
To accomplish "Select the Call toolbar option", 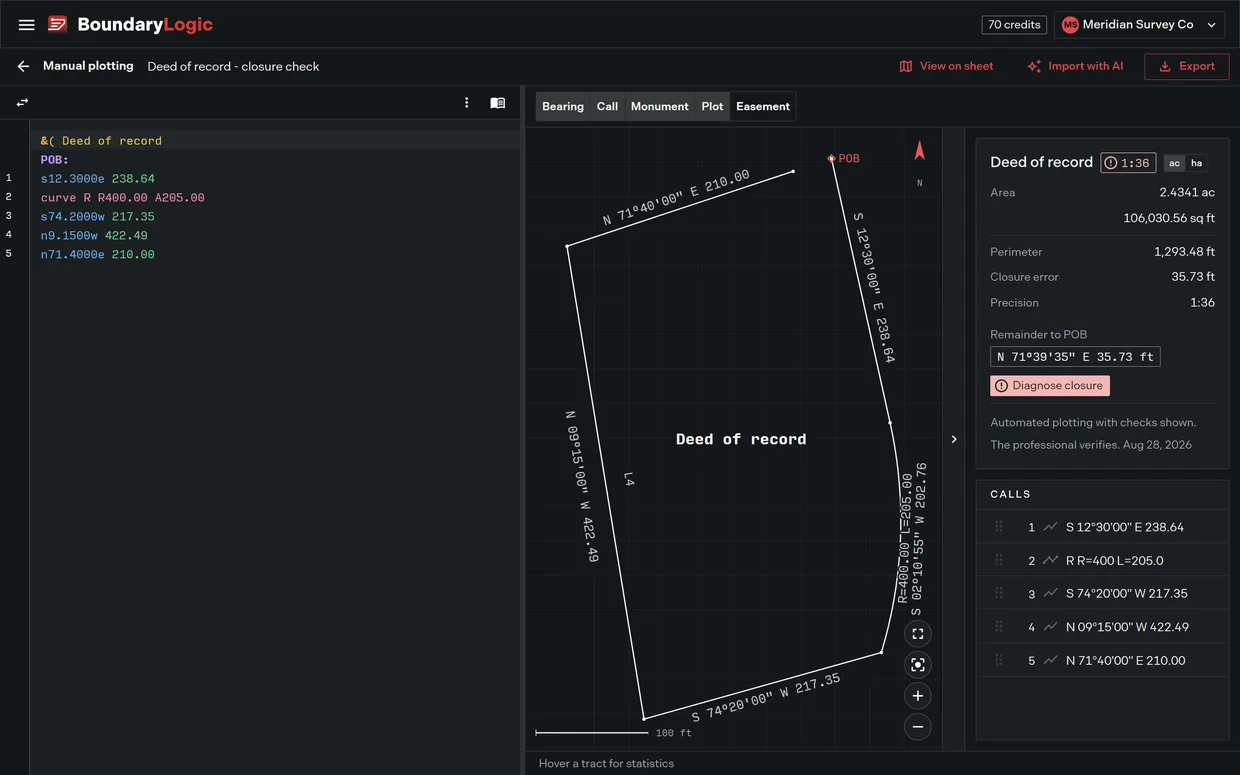I will [x=607, y=106].
